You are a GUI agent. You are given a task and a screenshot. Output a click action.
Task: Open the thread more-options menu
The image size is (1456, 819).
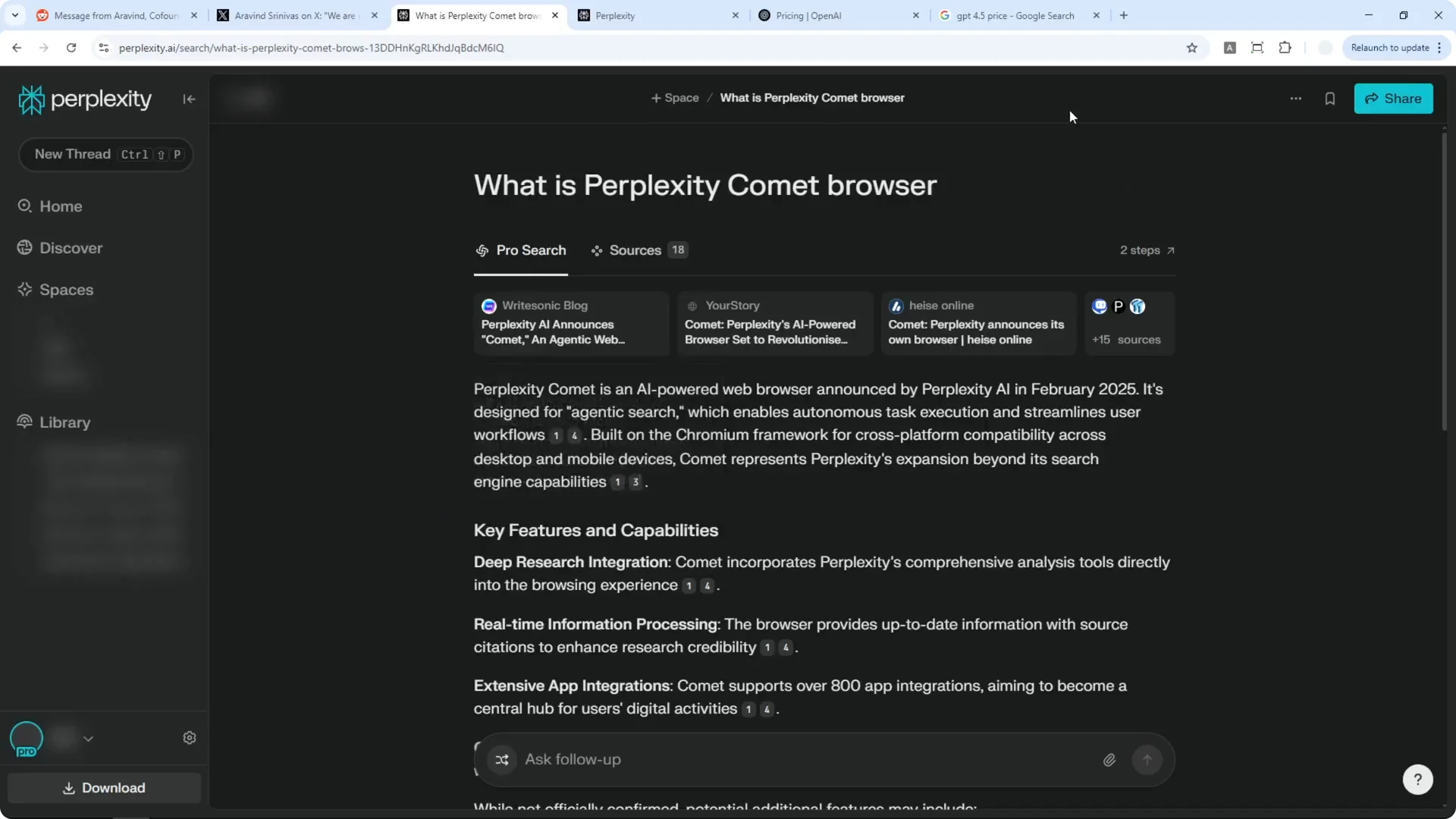pos(1296,99)
